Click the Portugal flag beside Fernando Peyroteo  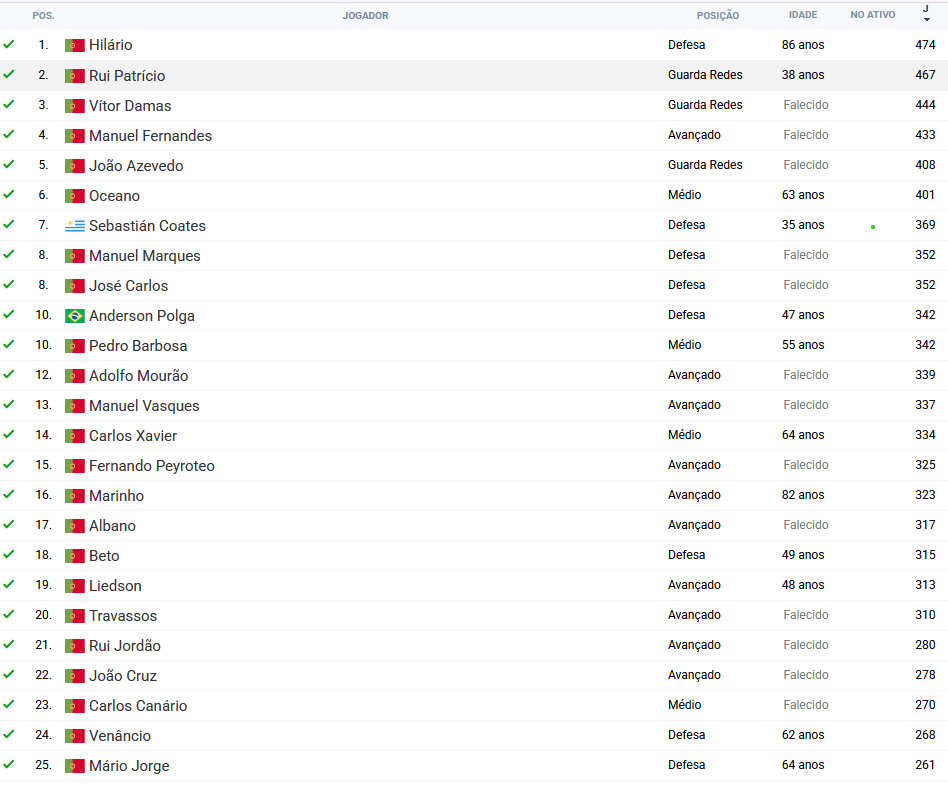75,466
